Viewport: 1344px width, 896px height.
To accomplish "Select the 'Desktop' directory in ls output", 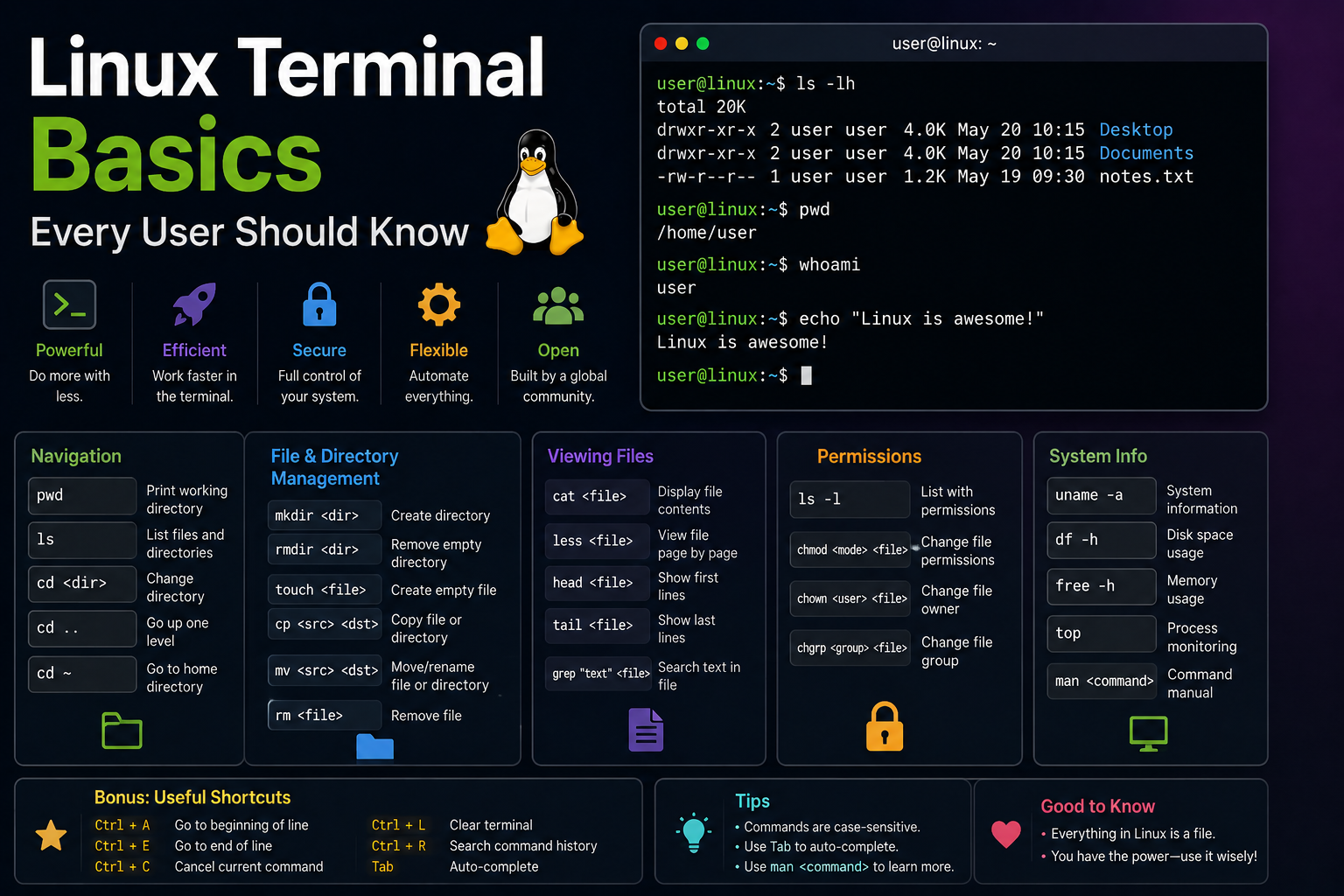I will point(1136,129).
